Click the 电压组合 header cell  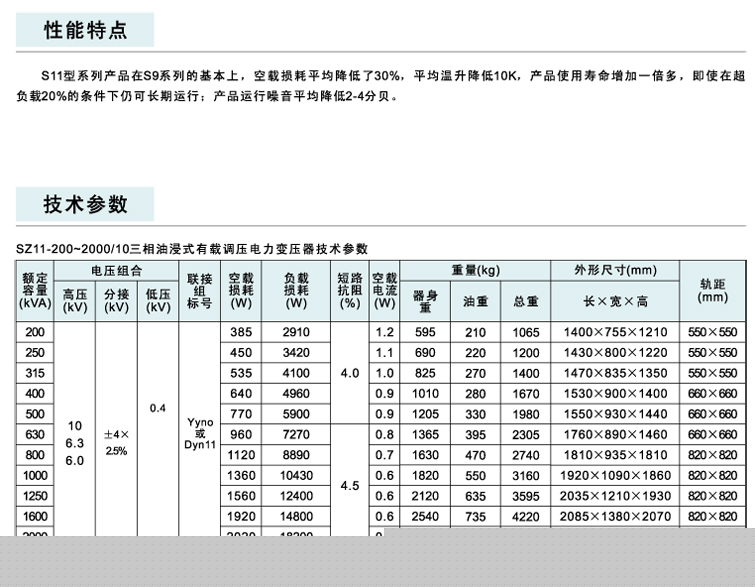[x=116, y=271]
